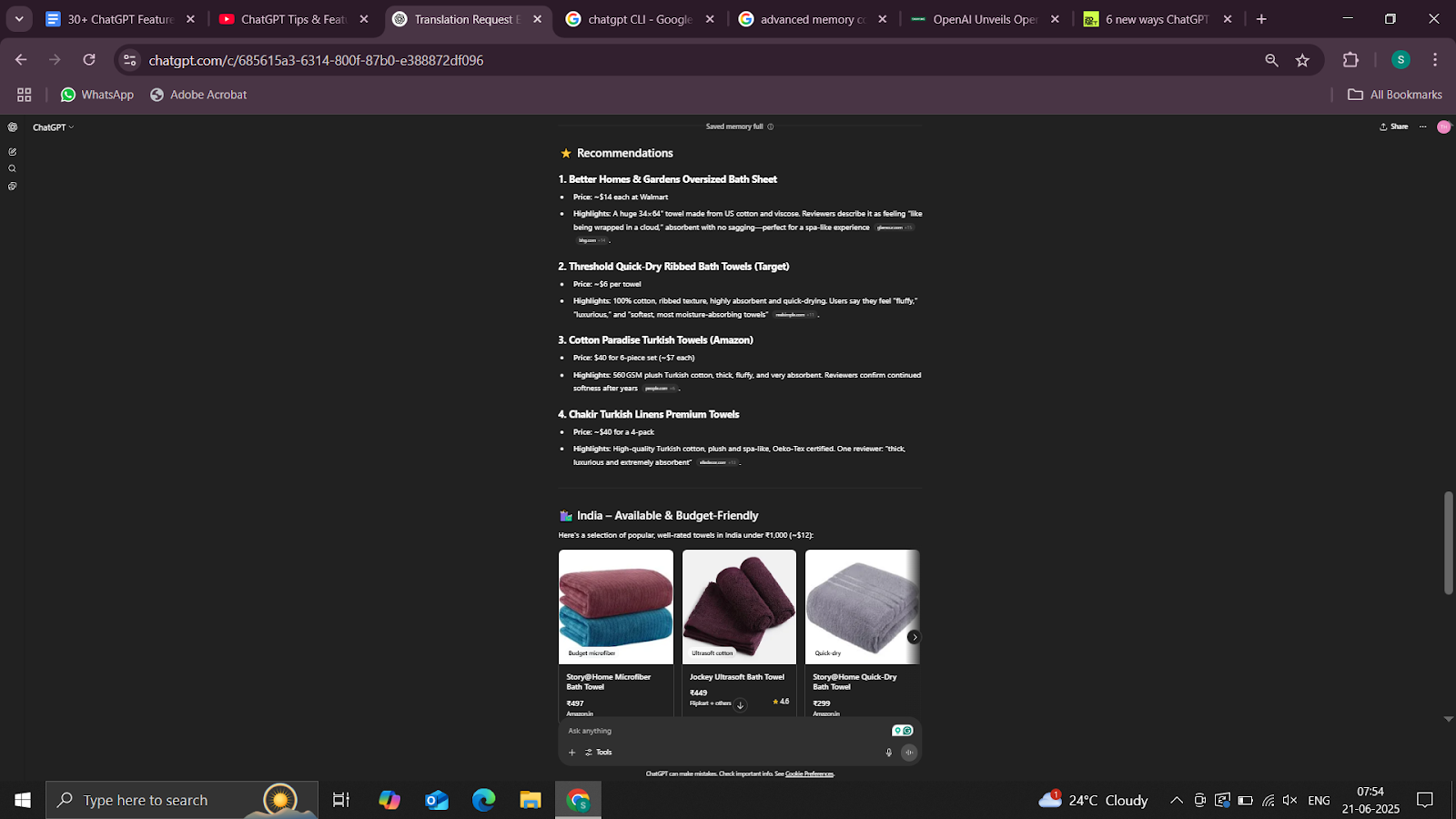
Task: Open the Story@Home Quick-Dry Bath Towel image
Action: [863, 607]
